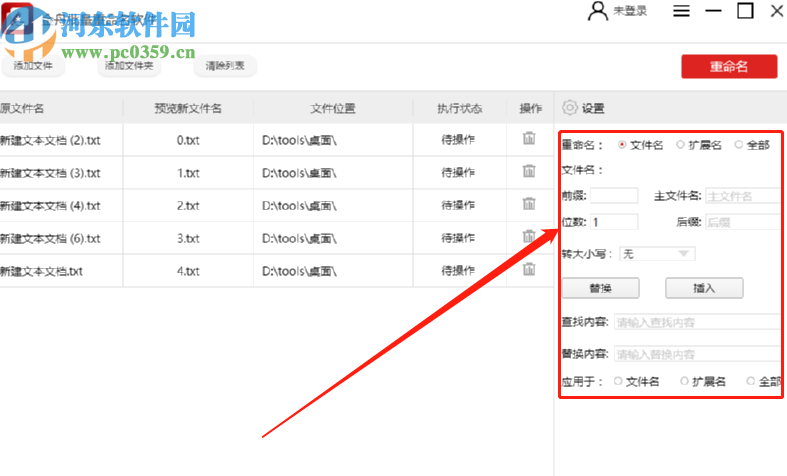Click the 添加文件夹 button
The image size is (787, 476).
[x=129, y=66]
